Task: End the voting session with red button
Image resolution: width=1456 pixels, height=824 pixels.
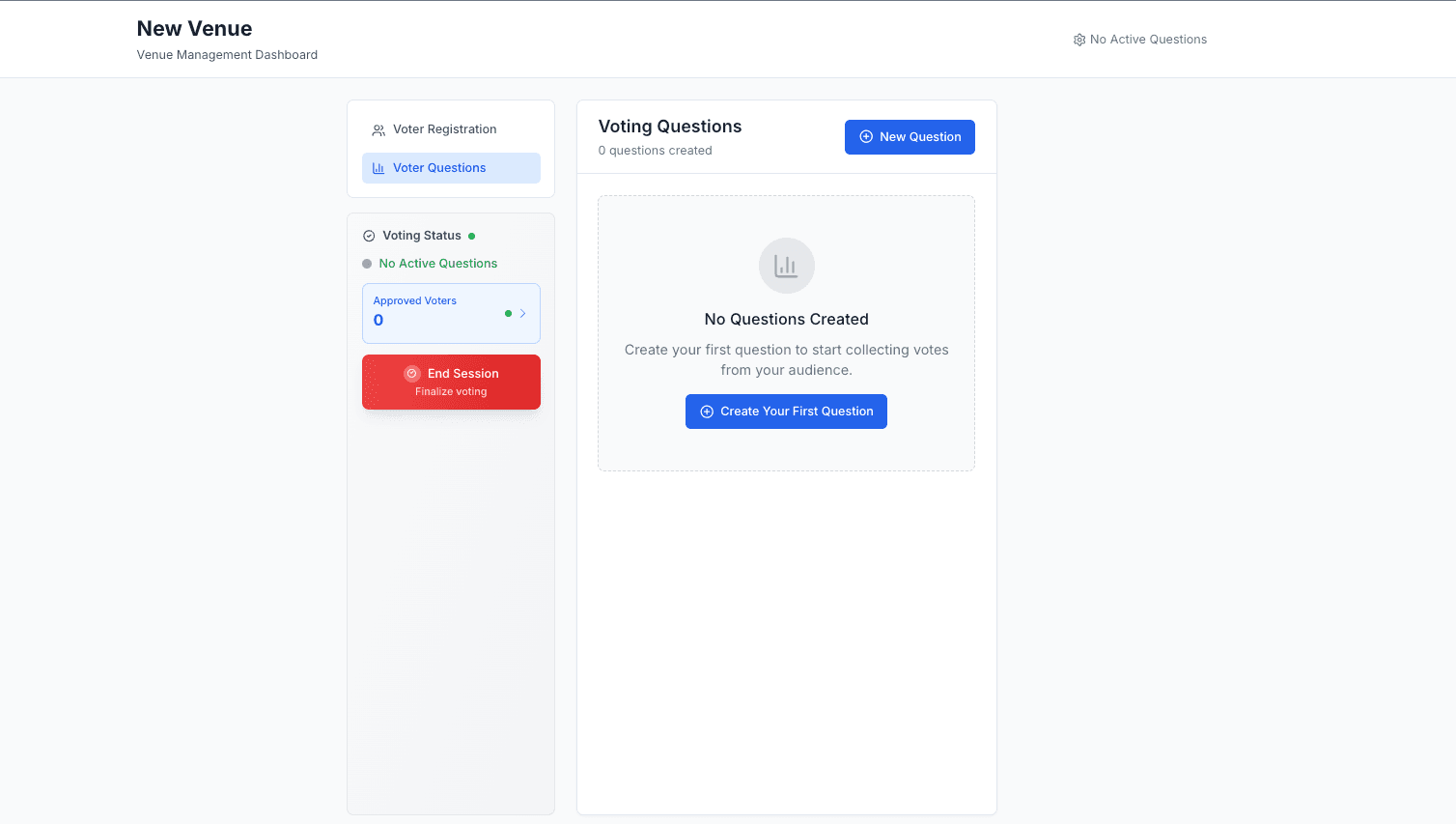Action: [451, 383]
